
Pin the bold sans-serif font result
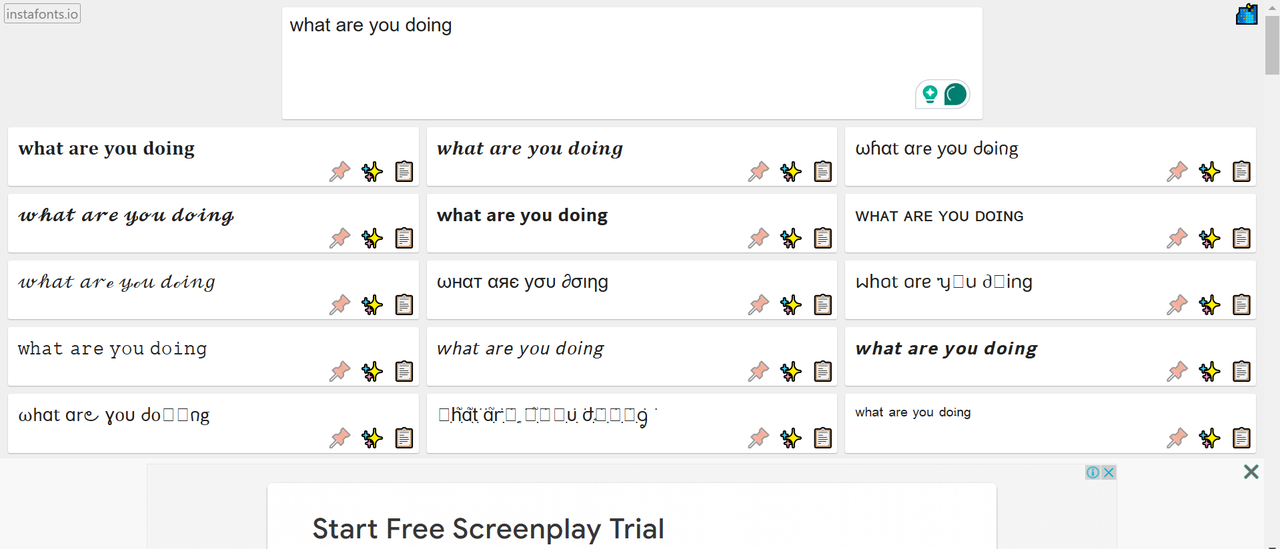759,238
